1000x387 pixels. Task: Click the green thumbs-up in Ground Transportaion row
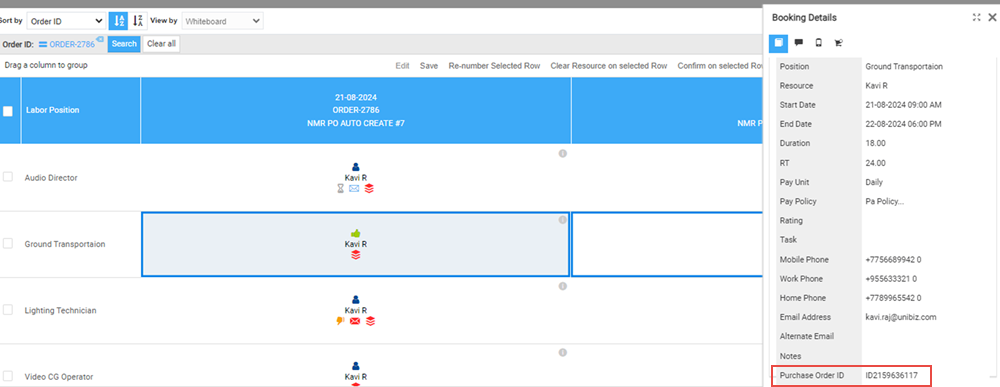tap(356, 233)
